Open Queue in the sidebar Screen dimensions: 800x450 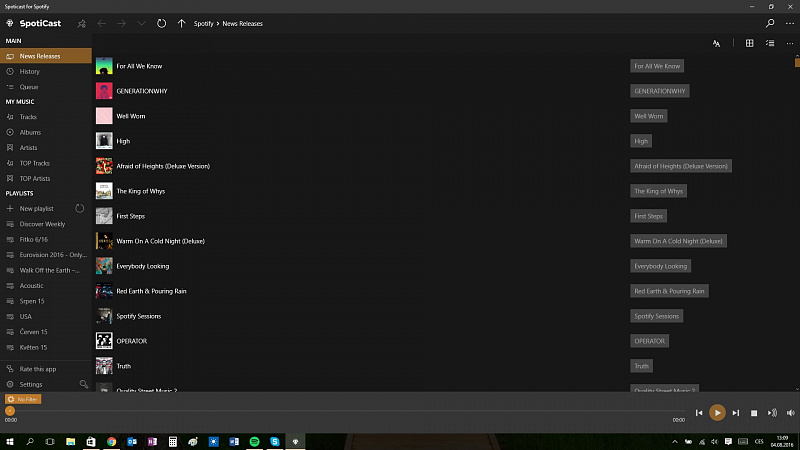tap(46, 87)
